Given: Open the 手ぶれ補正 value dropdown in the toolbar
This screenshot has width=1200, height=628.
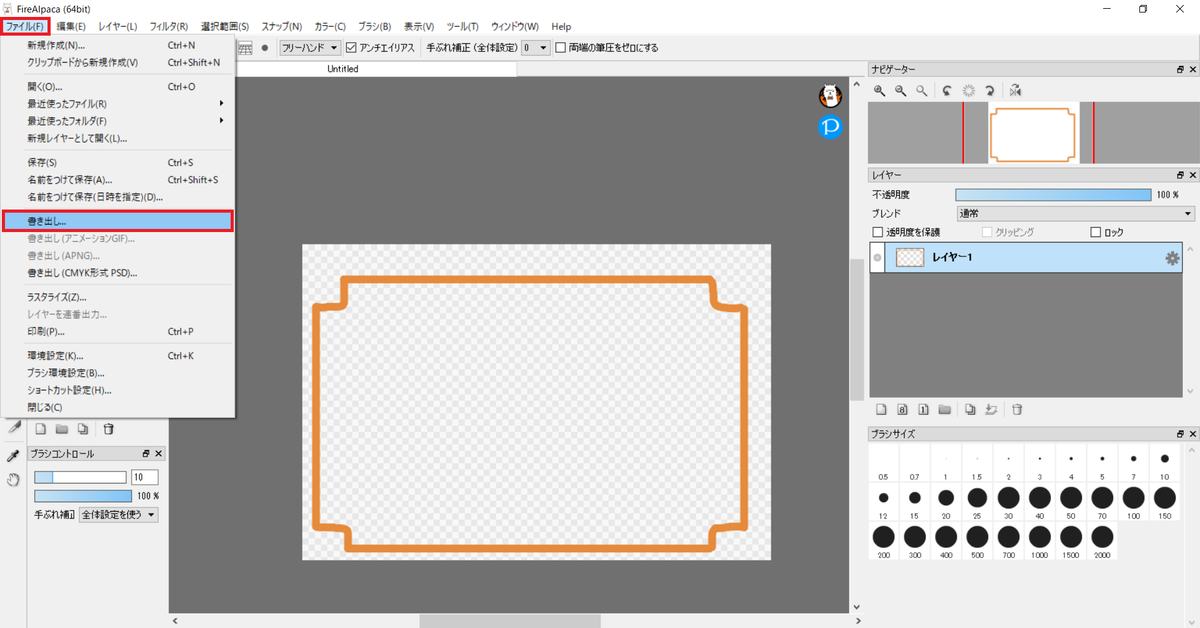Looking at the screenshot, I should click(536, 47).
